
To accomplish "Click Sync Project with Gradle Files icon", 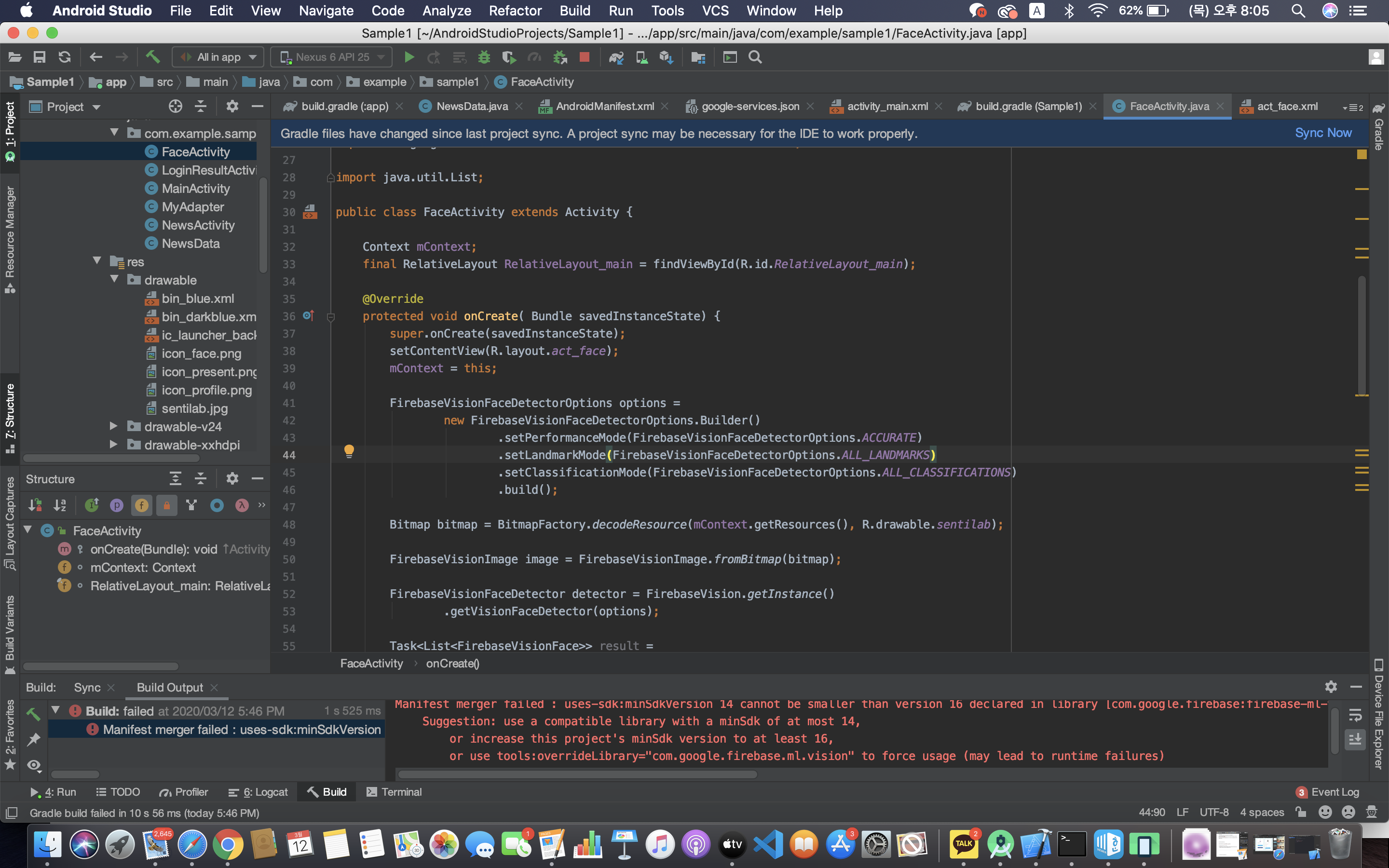I will (x=616, y=57).
